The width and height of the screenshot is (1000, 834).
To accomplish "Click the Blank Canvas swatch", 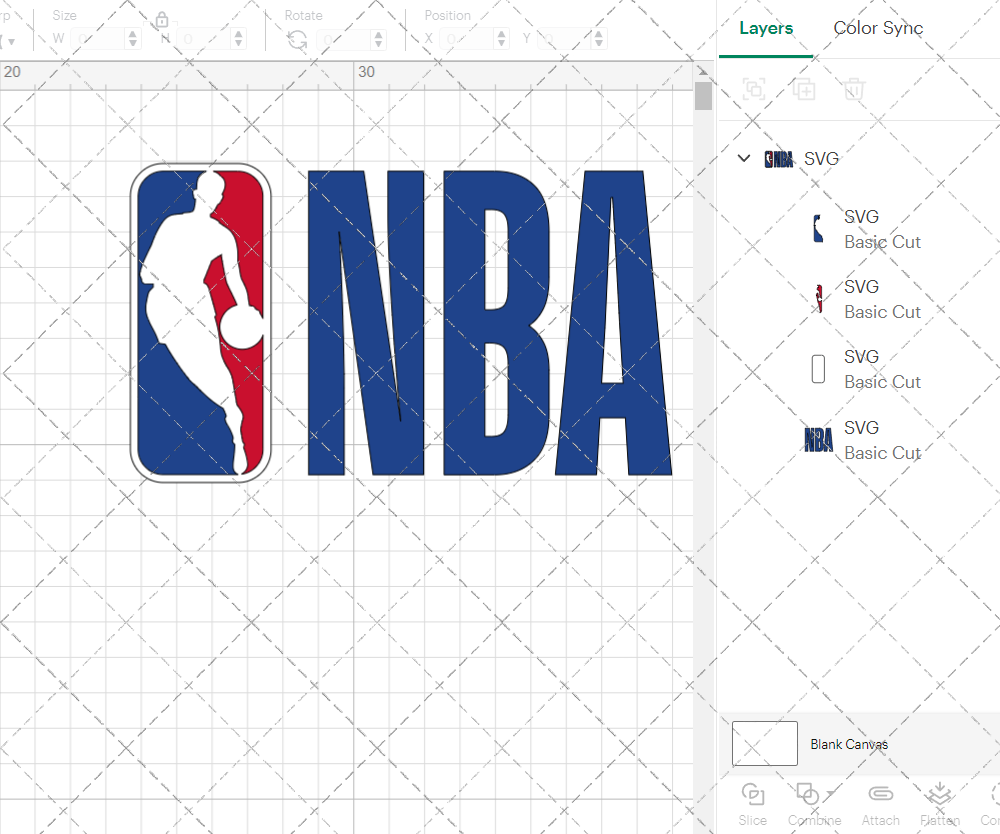I will coord(765,743).
